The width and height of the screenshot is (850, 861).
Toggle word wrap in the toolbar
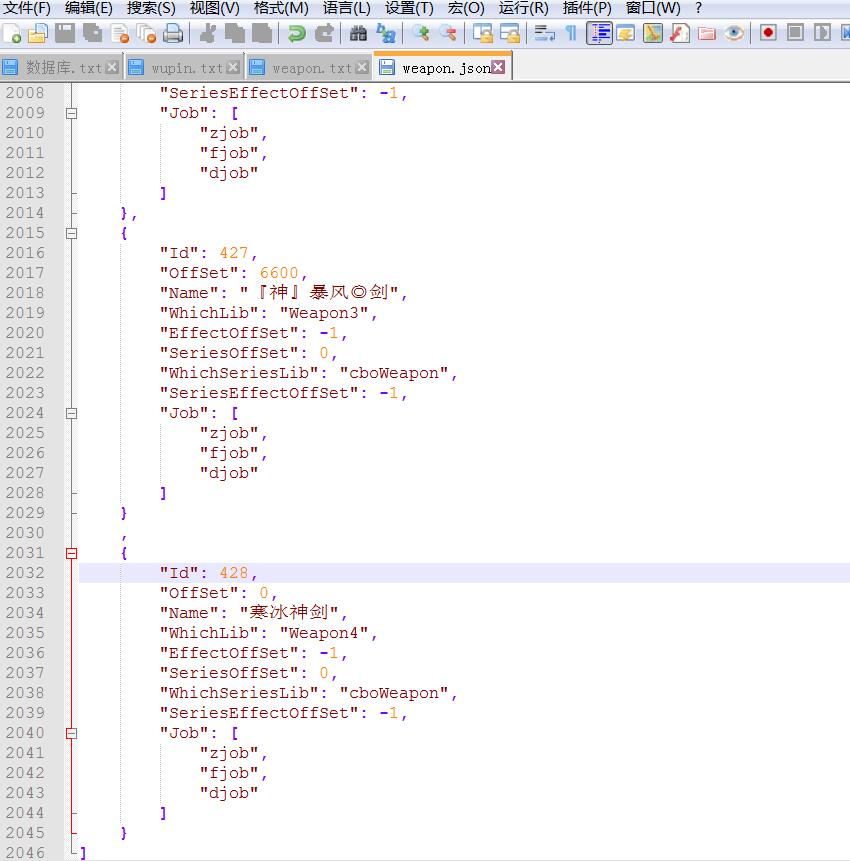[x=544, y=33]
